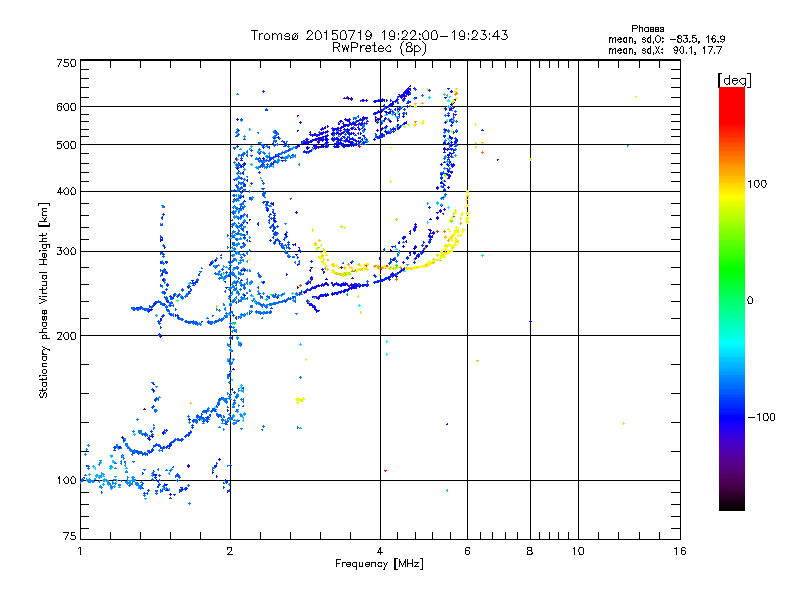Click the y-axis tick label '300'
This screenshot has height=600, width=800.
click(x=67, y=251)
